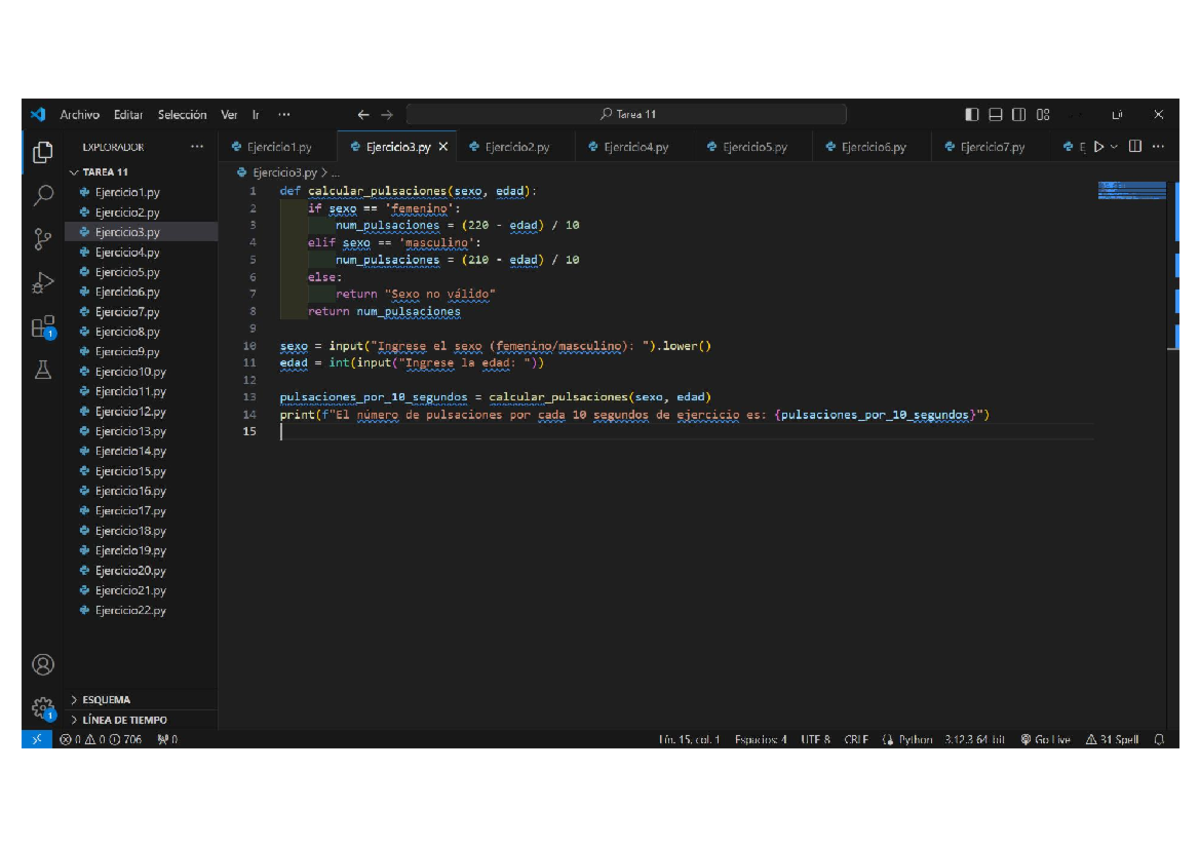1200x848 pixels.
Task: Open the Archivo menu
Action: tap(79, 115)
